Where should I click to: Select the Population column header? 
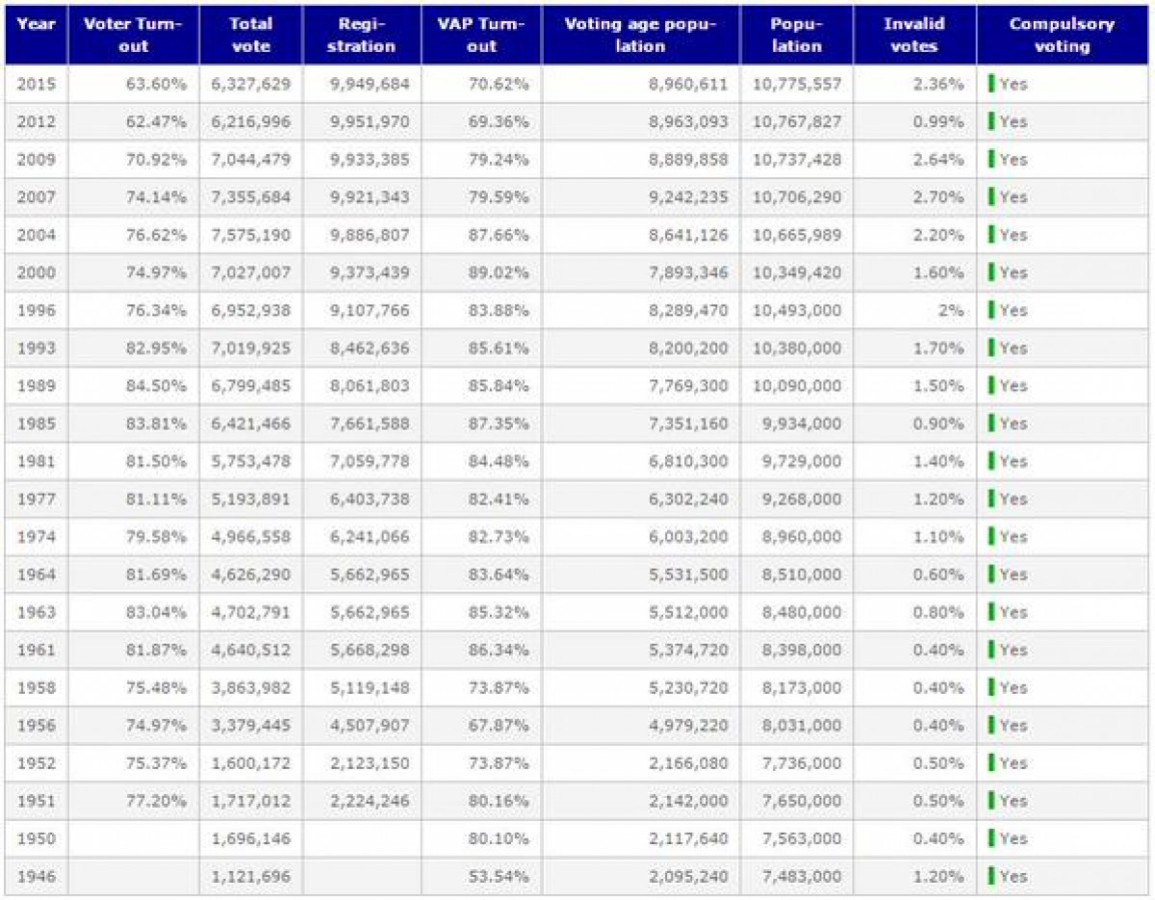pos(796,35)
